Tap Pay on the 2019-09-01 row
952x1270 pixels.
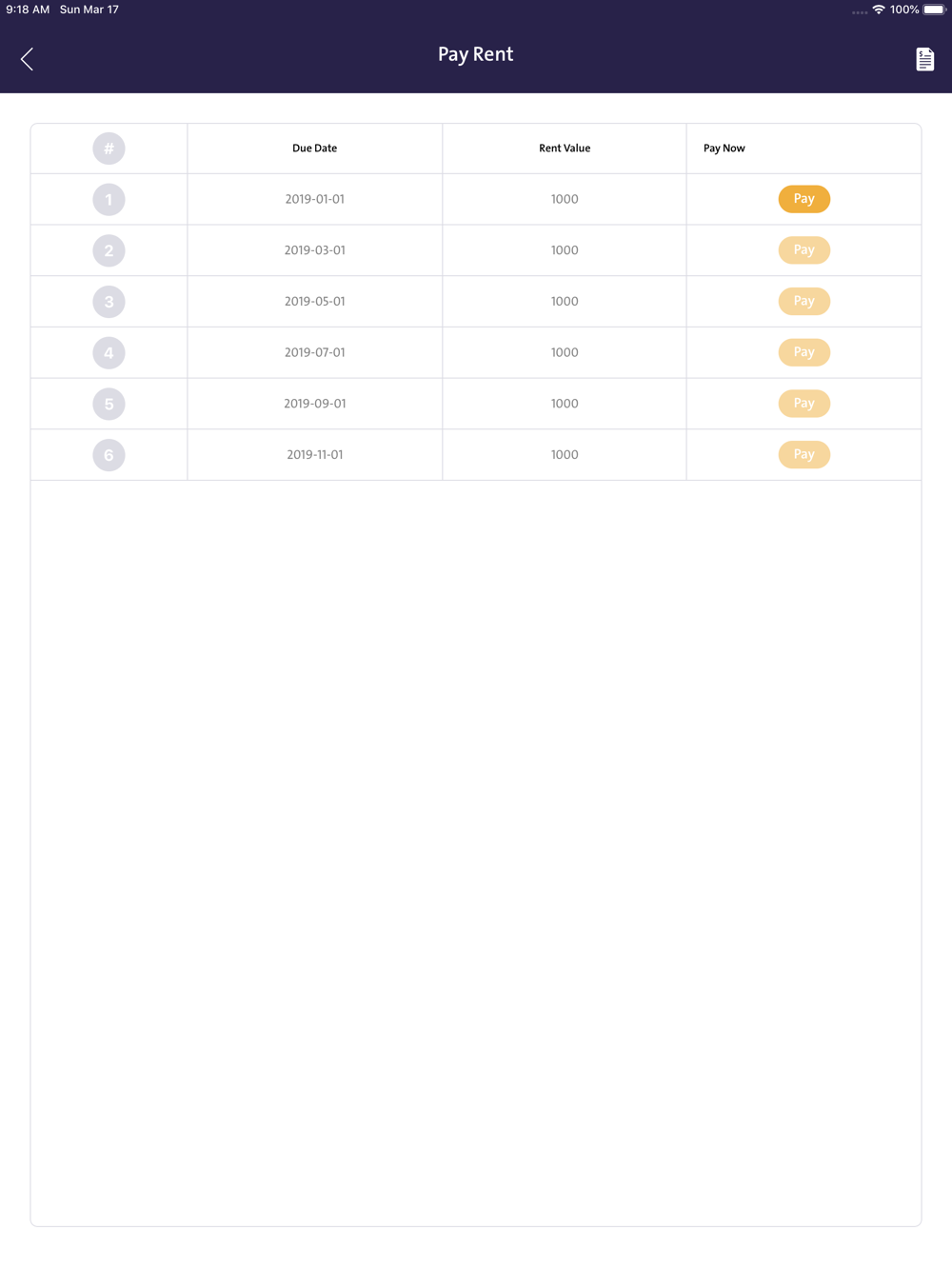803,404
